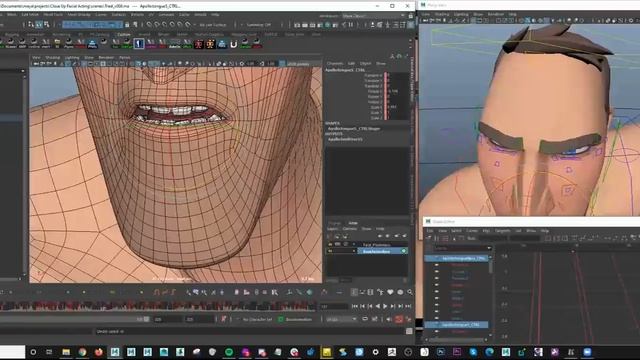Screen dimensions: 640x360
Task: Click the Graph Editor Stats value field
Action: pyautogui.click(x=492, y=238)
